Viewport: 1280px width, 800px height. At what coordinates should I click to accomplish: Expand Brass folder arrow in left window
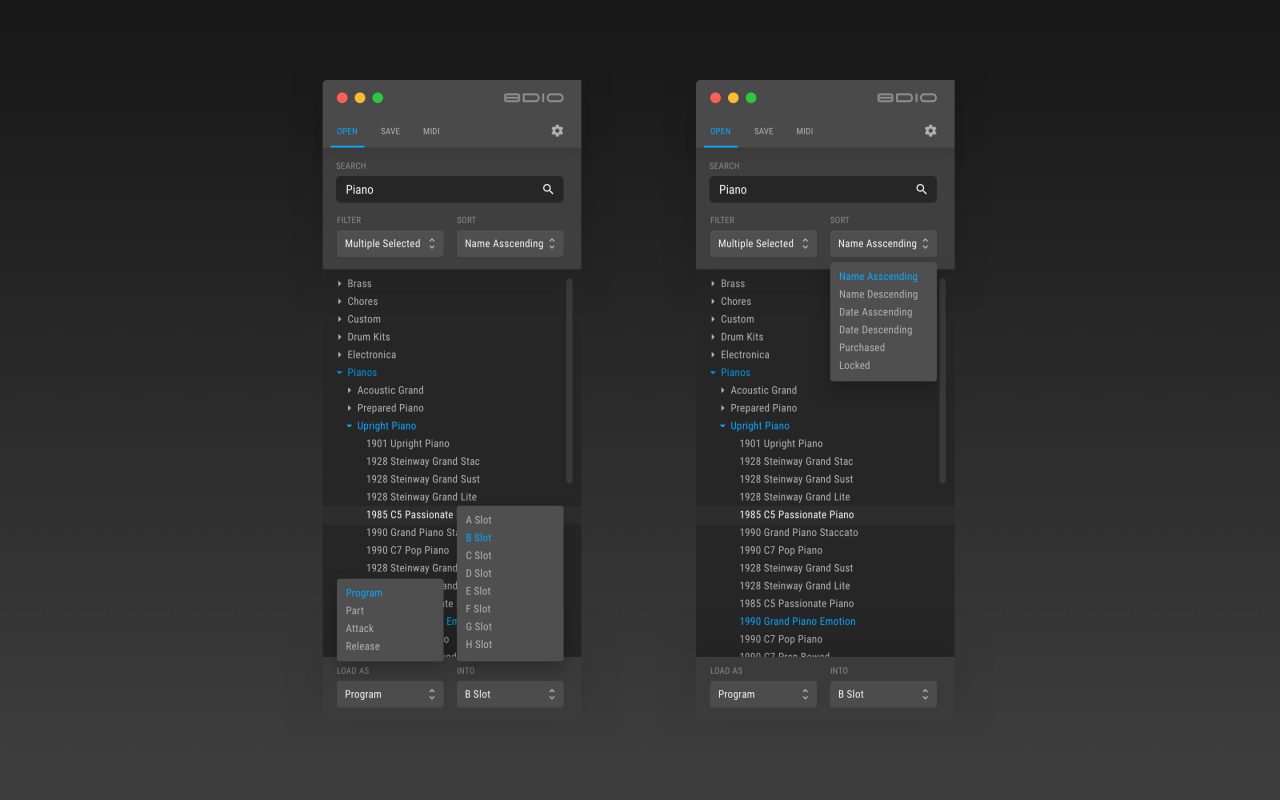click(340, 284)
